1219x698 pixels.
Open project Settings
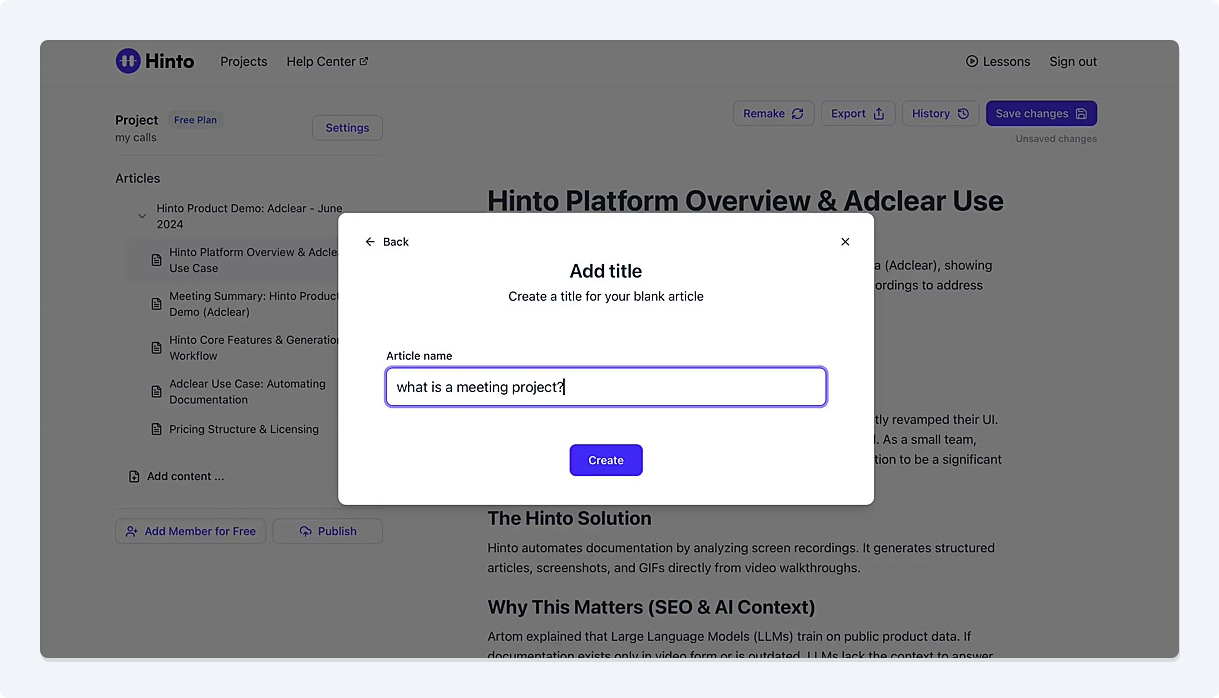(x=347, y=128)
